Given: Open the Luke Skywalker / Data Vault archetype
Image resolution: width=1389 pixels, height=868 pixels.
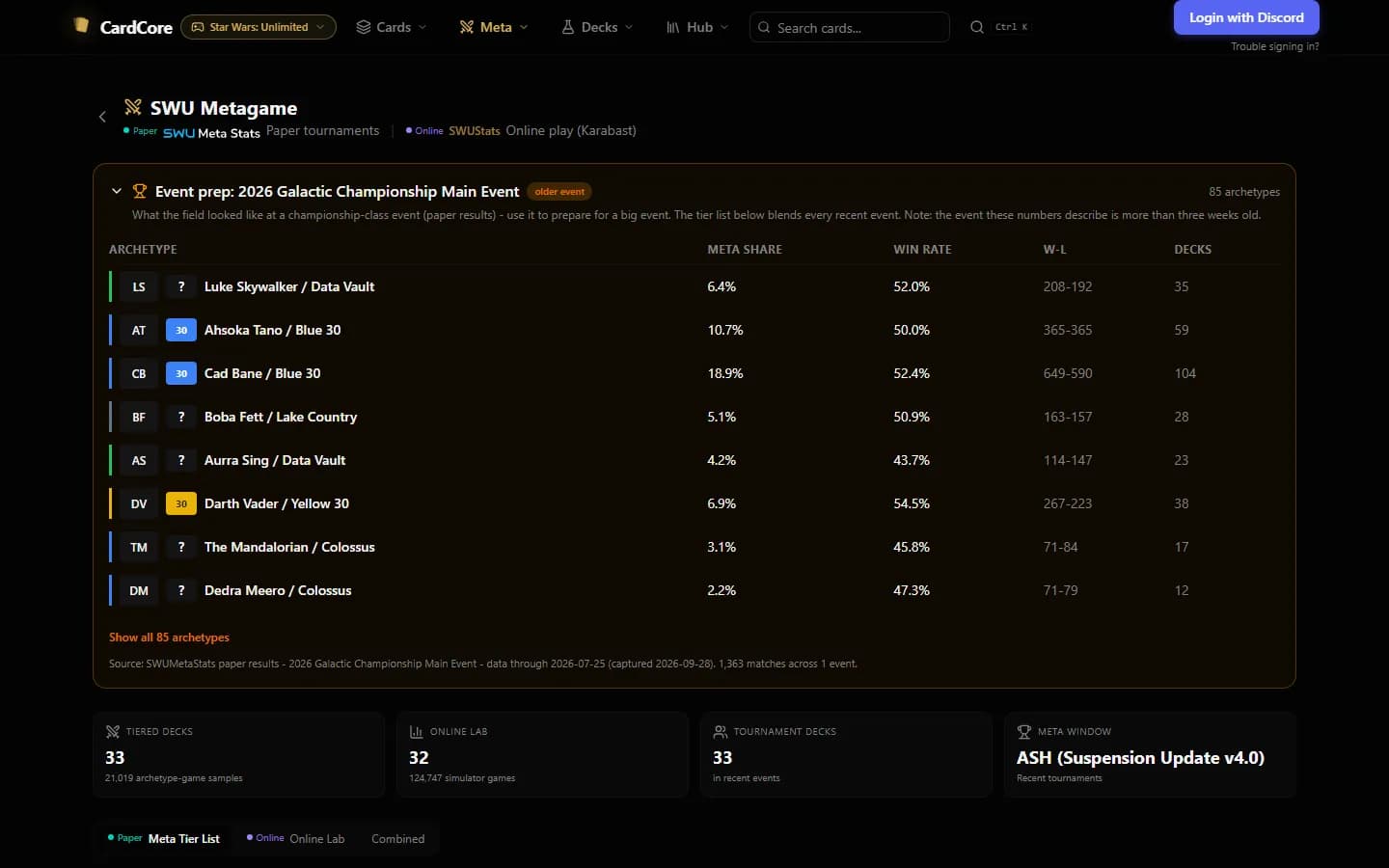Looking at the screenshot, I should coord(289,286).
